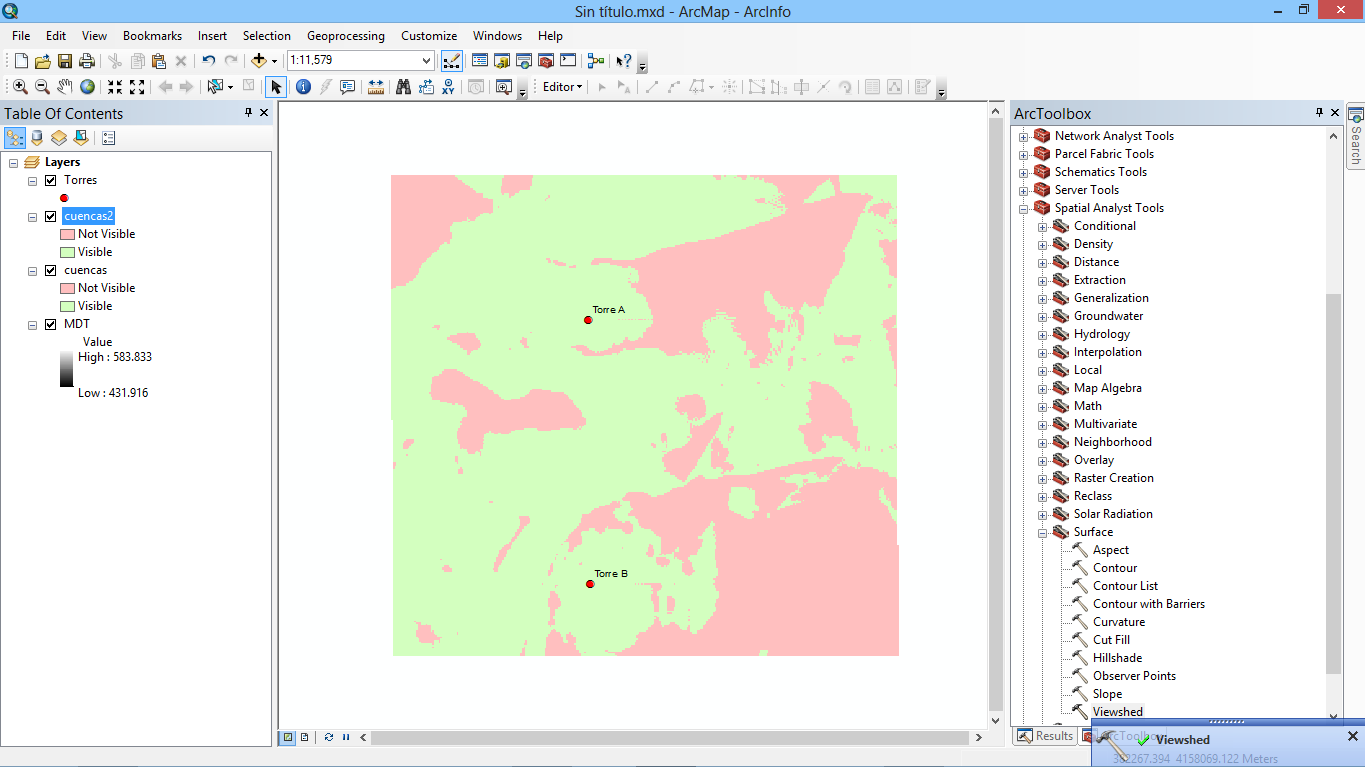
Task: Click the Zoom In tool
Action: point(20,87)
